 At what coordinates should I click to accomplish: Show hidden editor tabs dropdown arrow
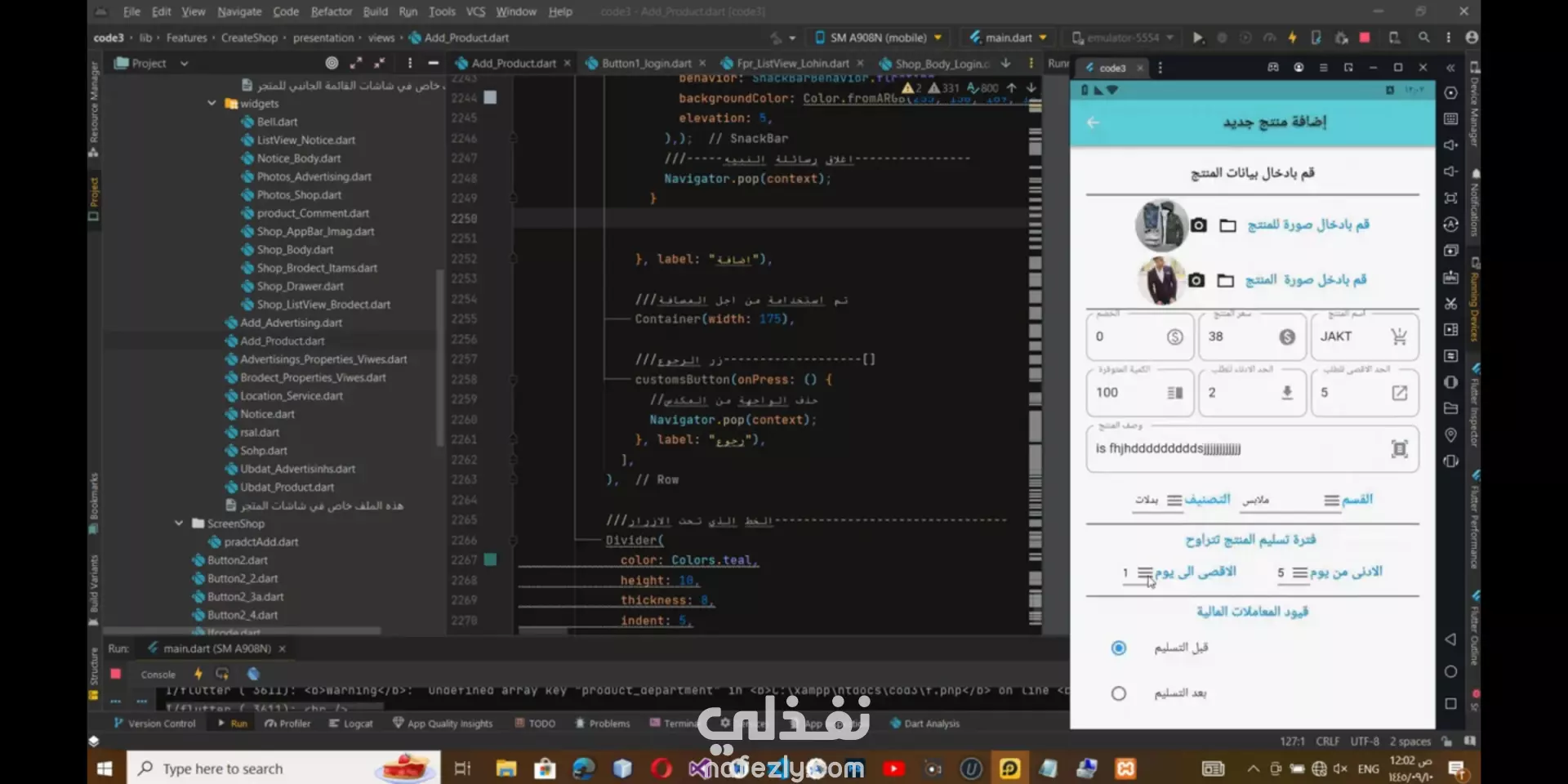pos(1005,63)
